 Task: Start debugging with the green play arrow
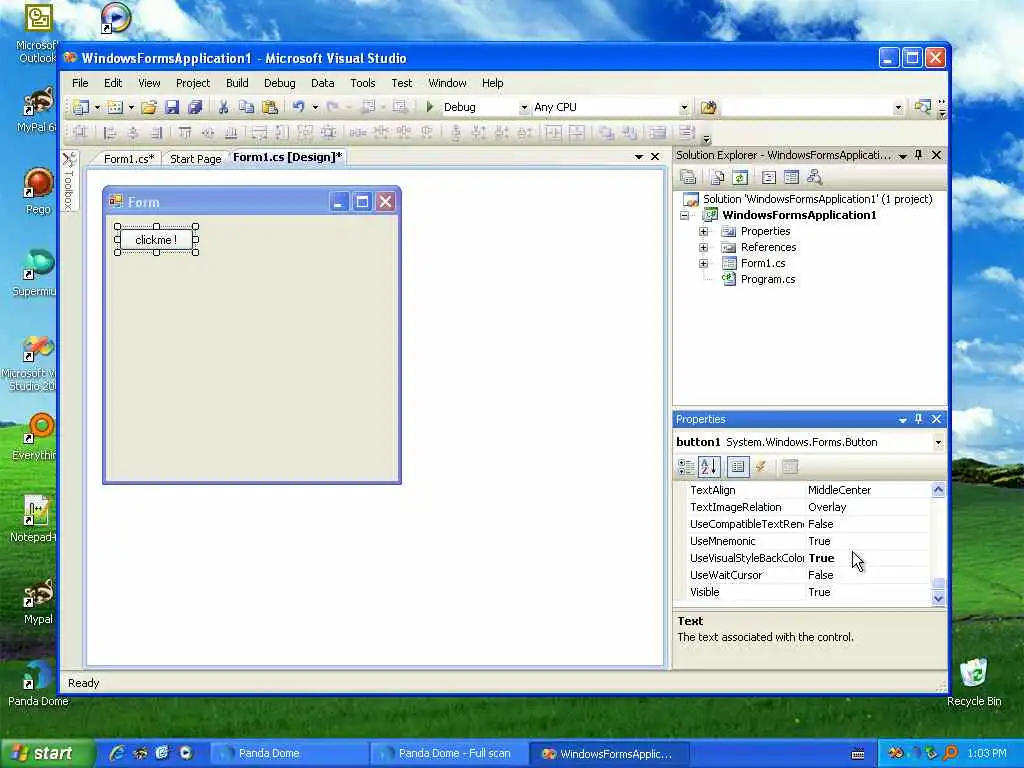click(429, 107)
